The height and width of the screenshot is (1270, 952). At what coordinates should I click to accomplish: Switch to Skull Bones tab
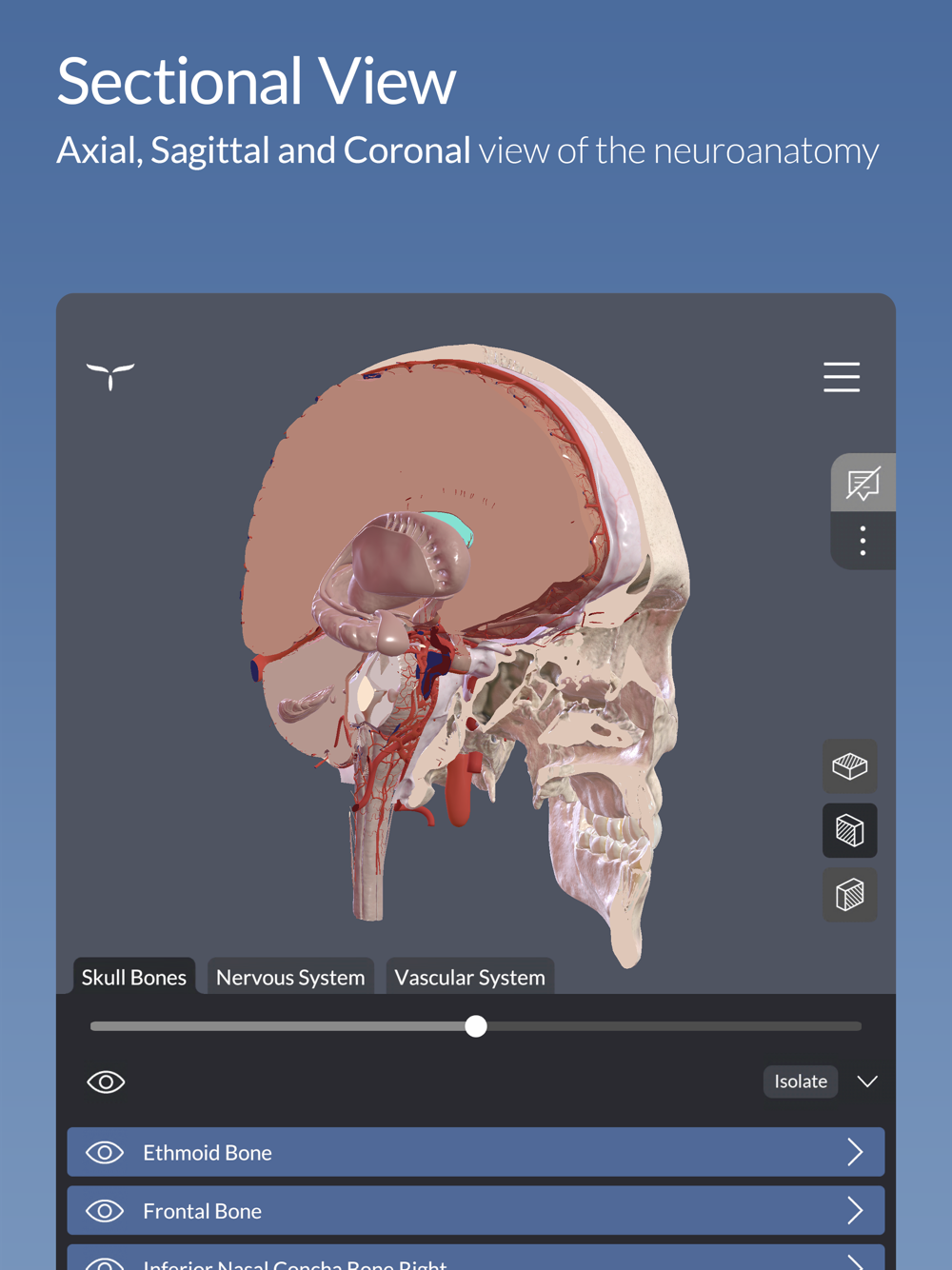[134, 977]
